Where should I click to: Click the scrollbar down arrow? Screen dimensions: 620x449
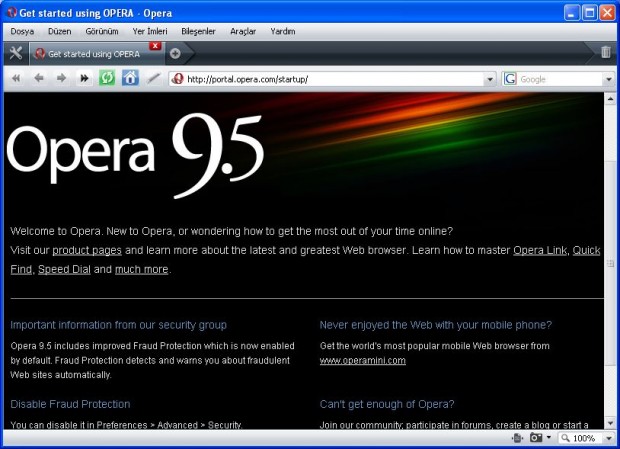tap(611, 424)
